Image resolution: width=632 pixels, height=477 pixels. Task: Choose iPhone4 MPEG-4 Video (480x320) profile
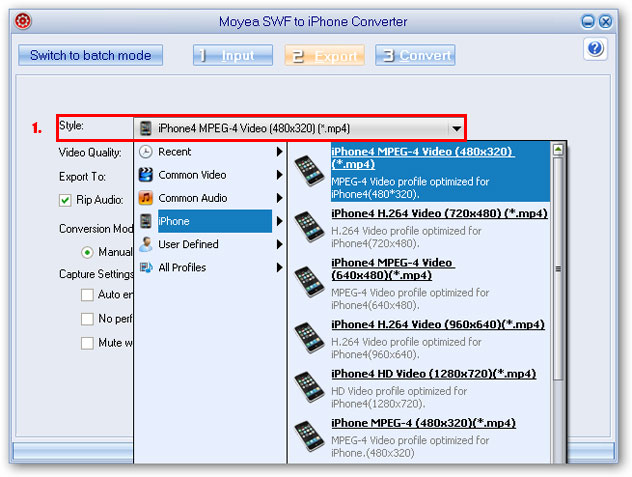[420, 171]
